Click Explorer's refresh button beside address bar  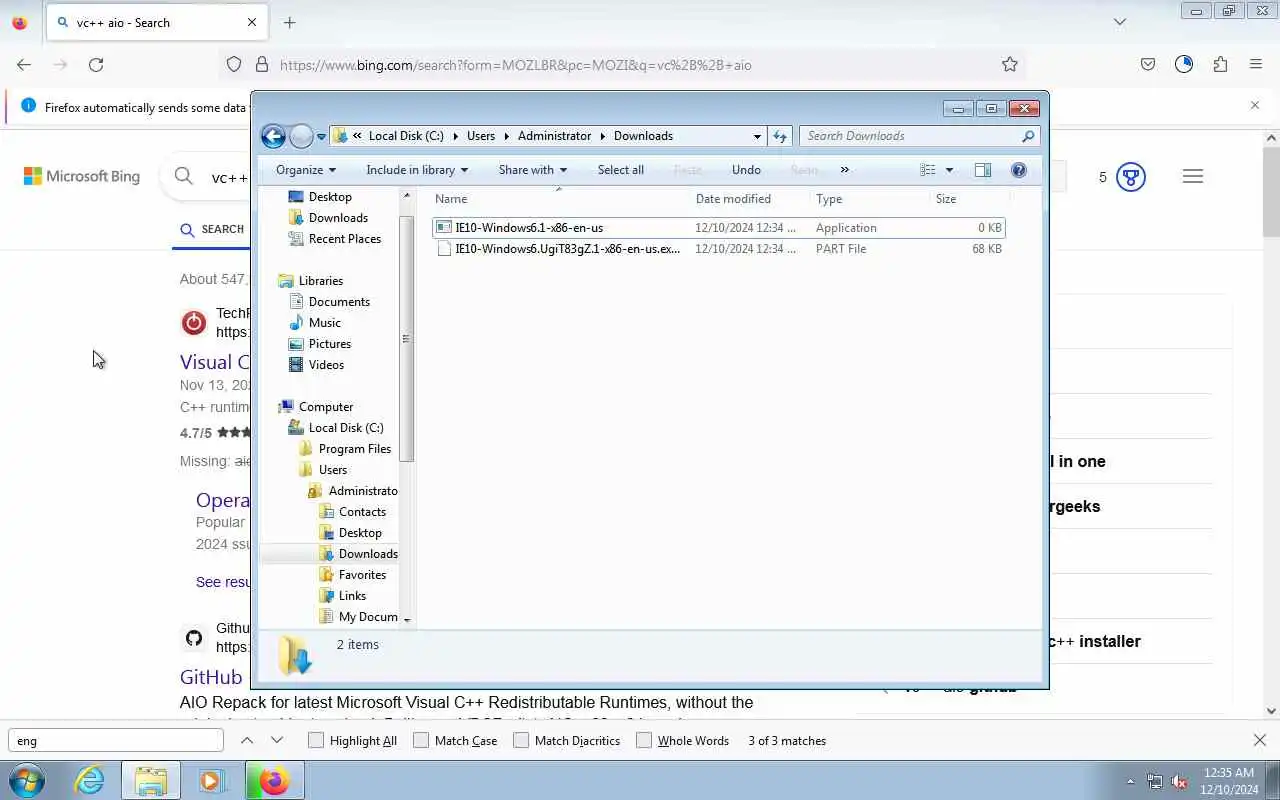(780, 136)
